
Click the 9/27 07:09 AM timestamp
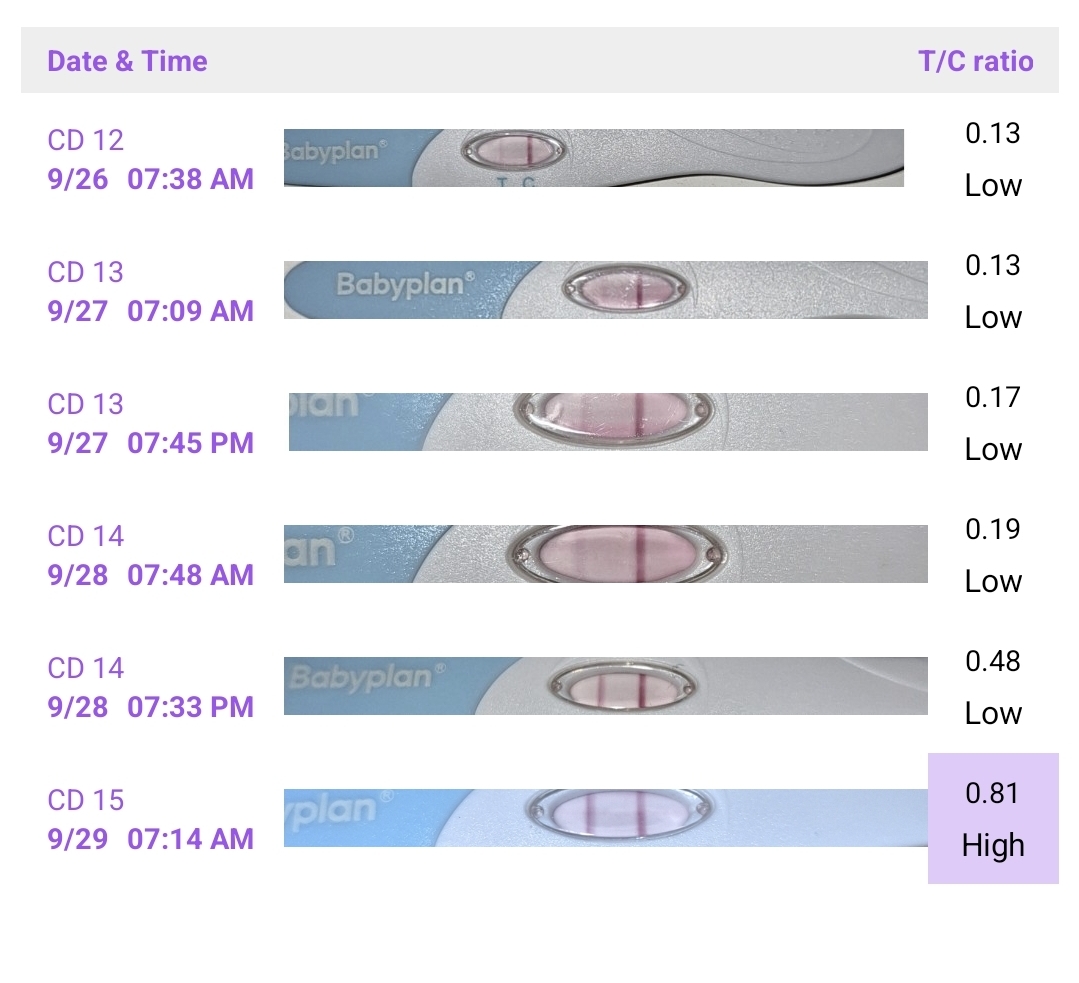(x=151, y=311)
